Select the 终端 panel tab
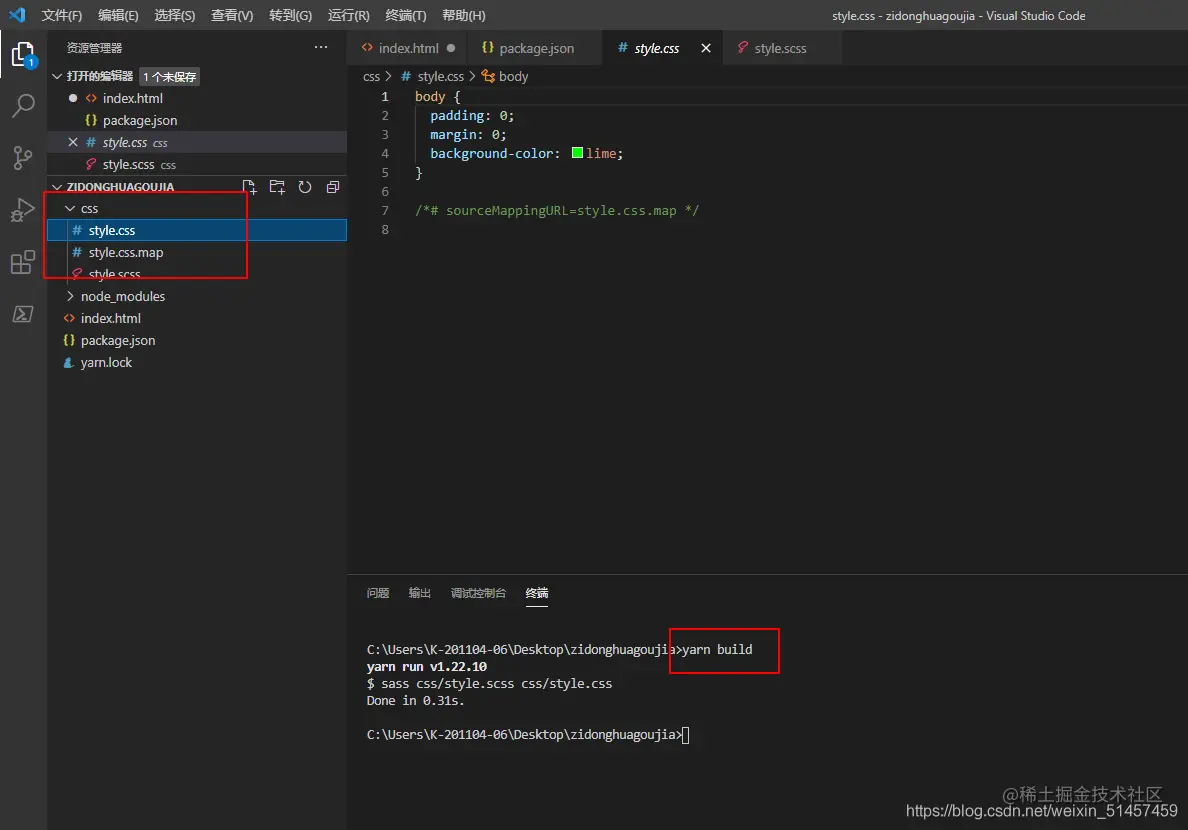1188x830 pixels. coord(537,593)
